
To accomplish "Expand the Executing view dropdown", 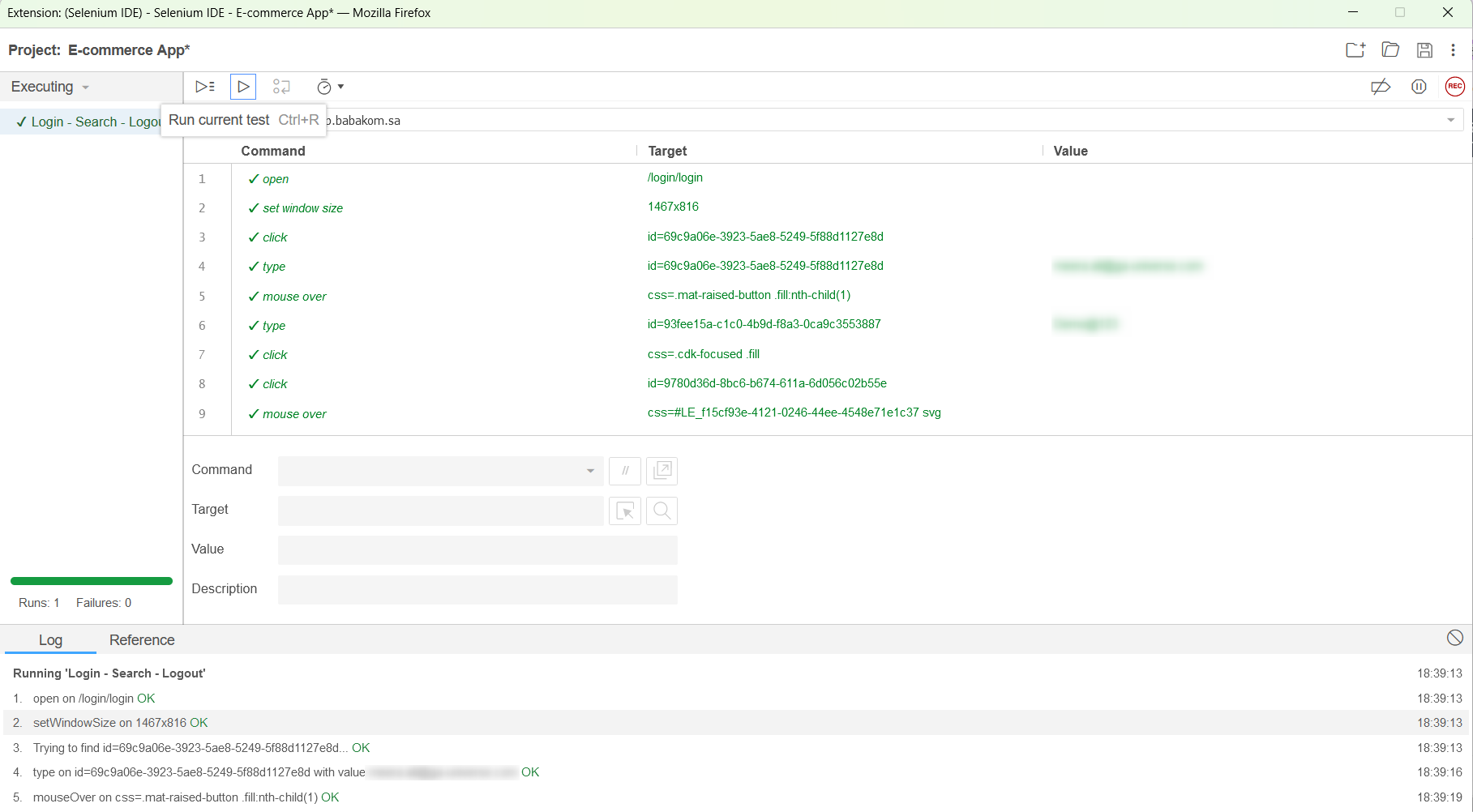I will (x=50, y=87).
